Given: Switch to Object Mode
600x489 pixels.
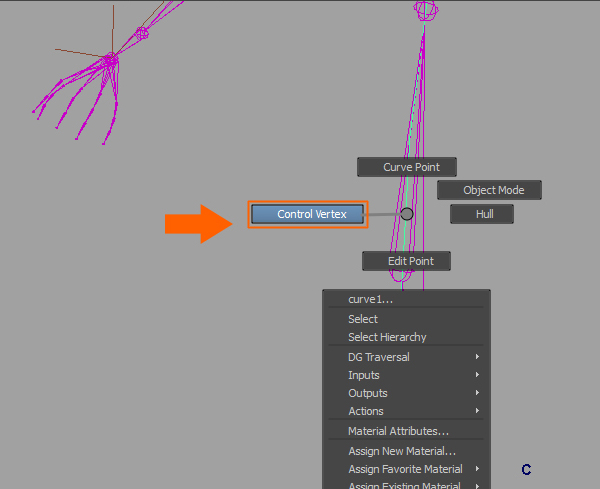Looking at the screenshot, I should coord(489,190).
